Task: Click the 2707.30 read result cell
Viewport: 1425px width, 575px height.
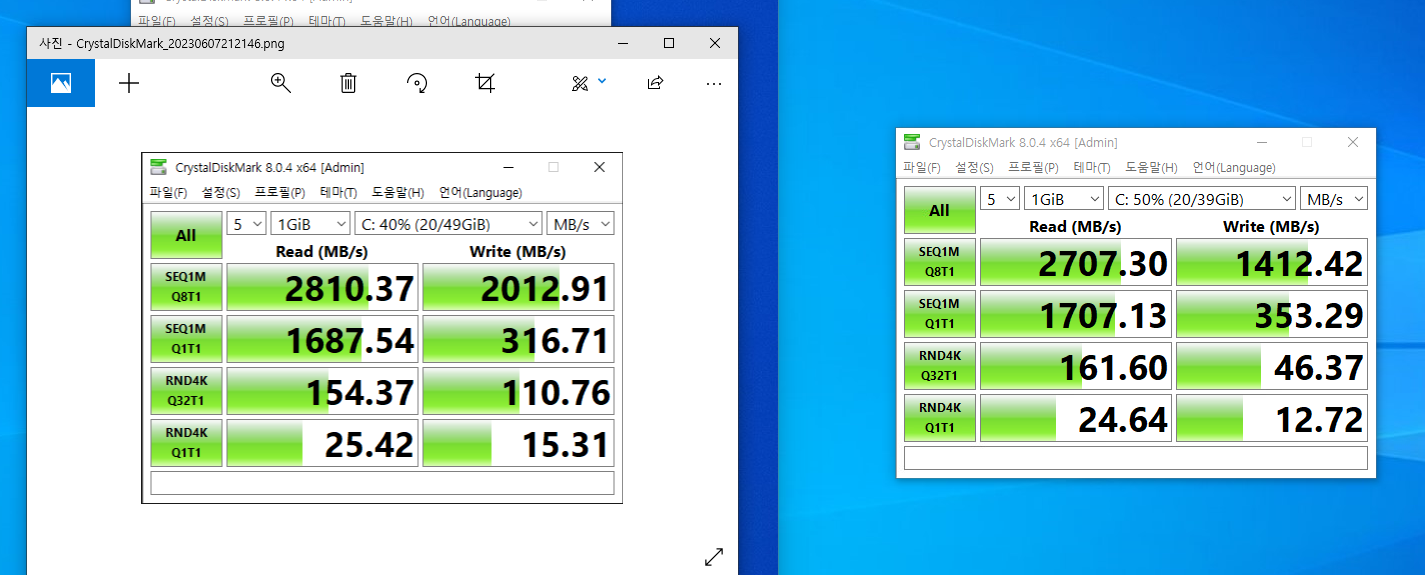Action: click(1075, 262)
